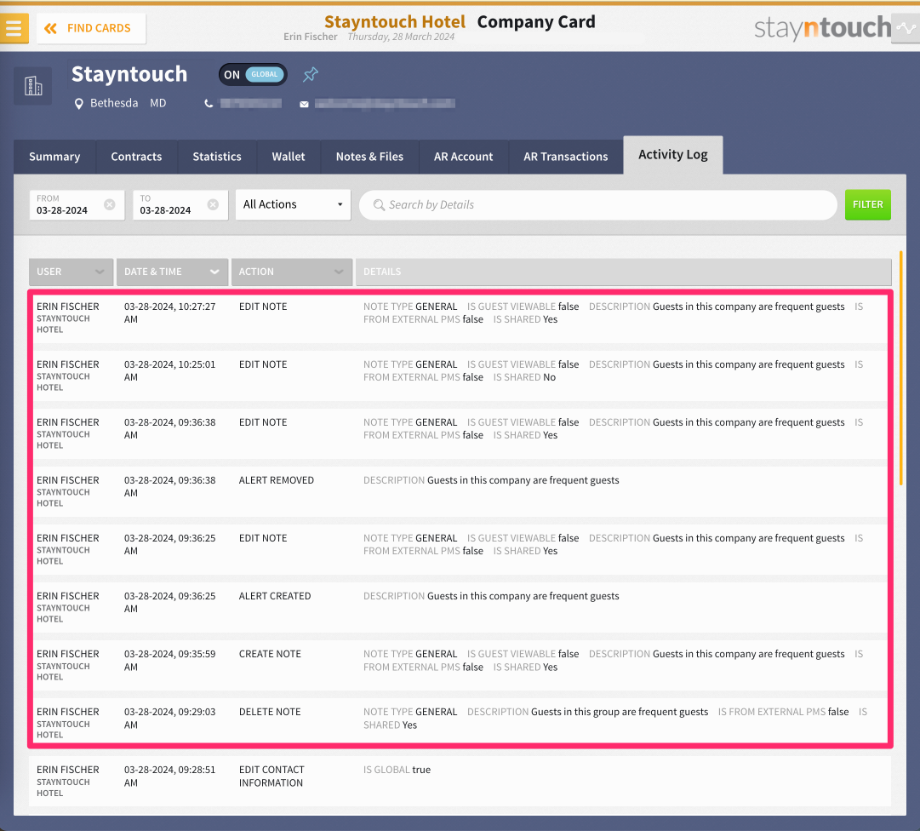920x831 pixels.
Task: Clear the TO date value
Action: pos(213,204)
